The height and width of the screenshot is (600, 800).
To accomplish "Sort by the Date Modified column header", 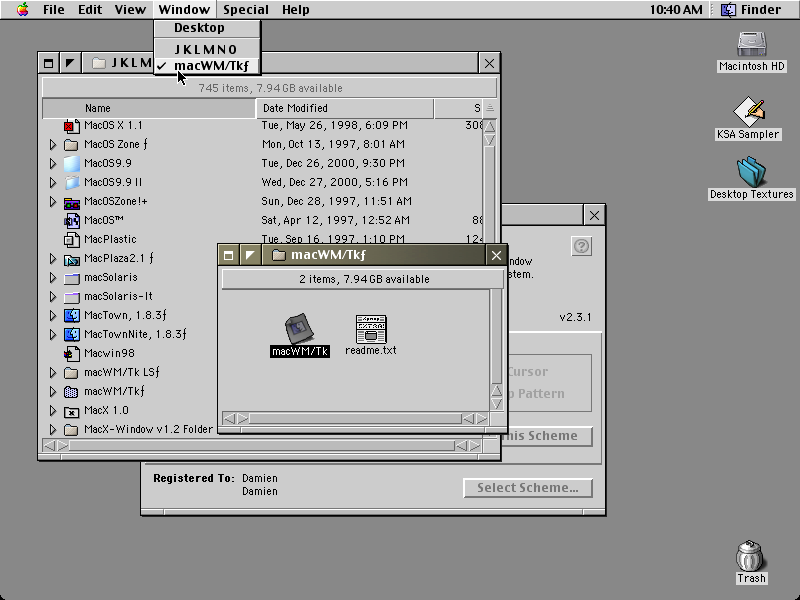I will pos(345,108).
